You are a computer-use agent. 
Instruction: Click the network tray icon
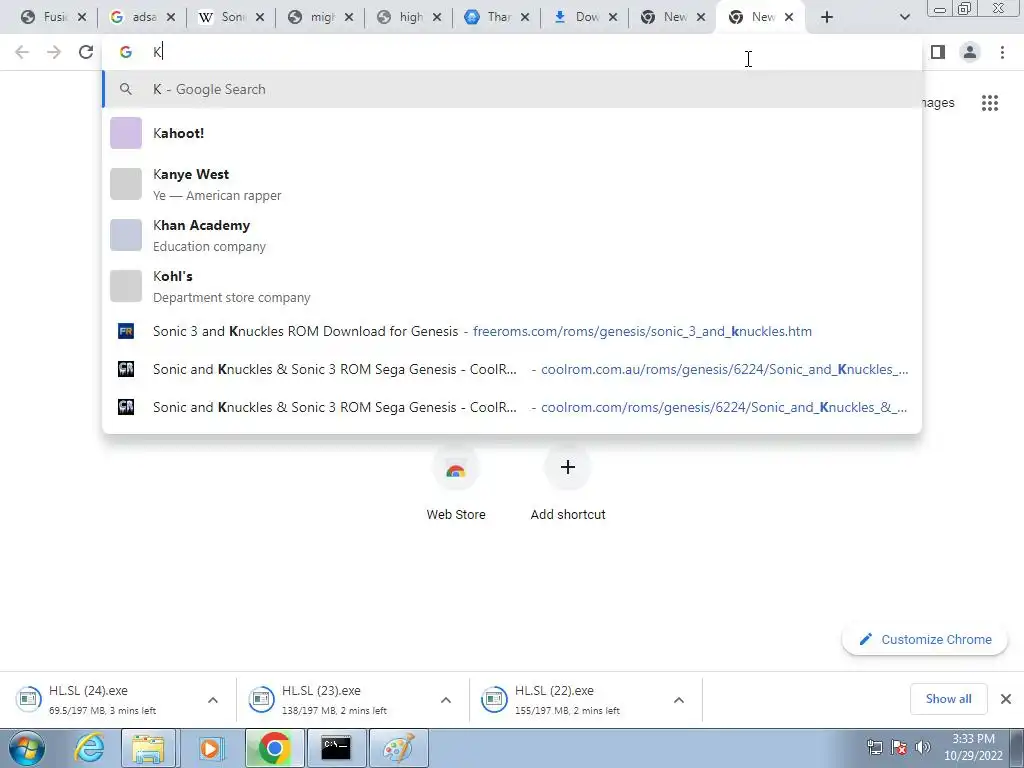(874, 747)
